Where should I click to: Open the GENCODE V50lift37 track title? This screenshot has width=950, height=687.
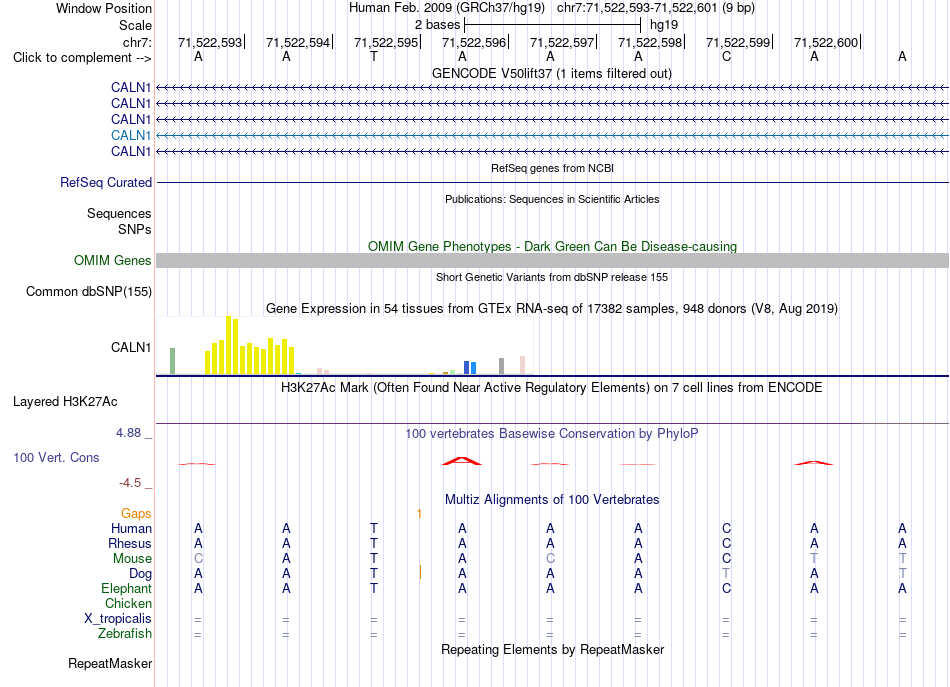[x=552, y=73]
